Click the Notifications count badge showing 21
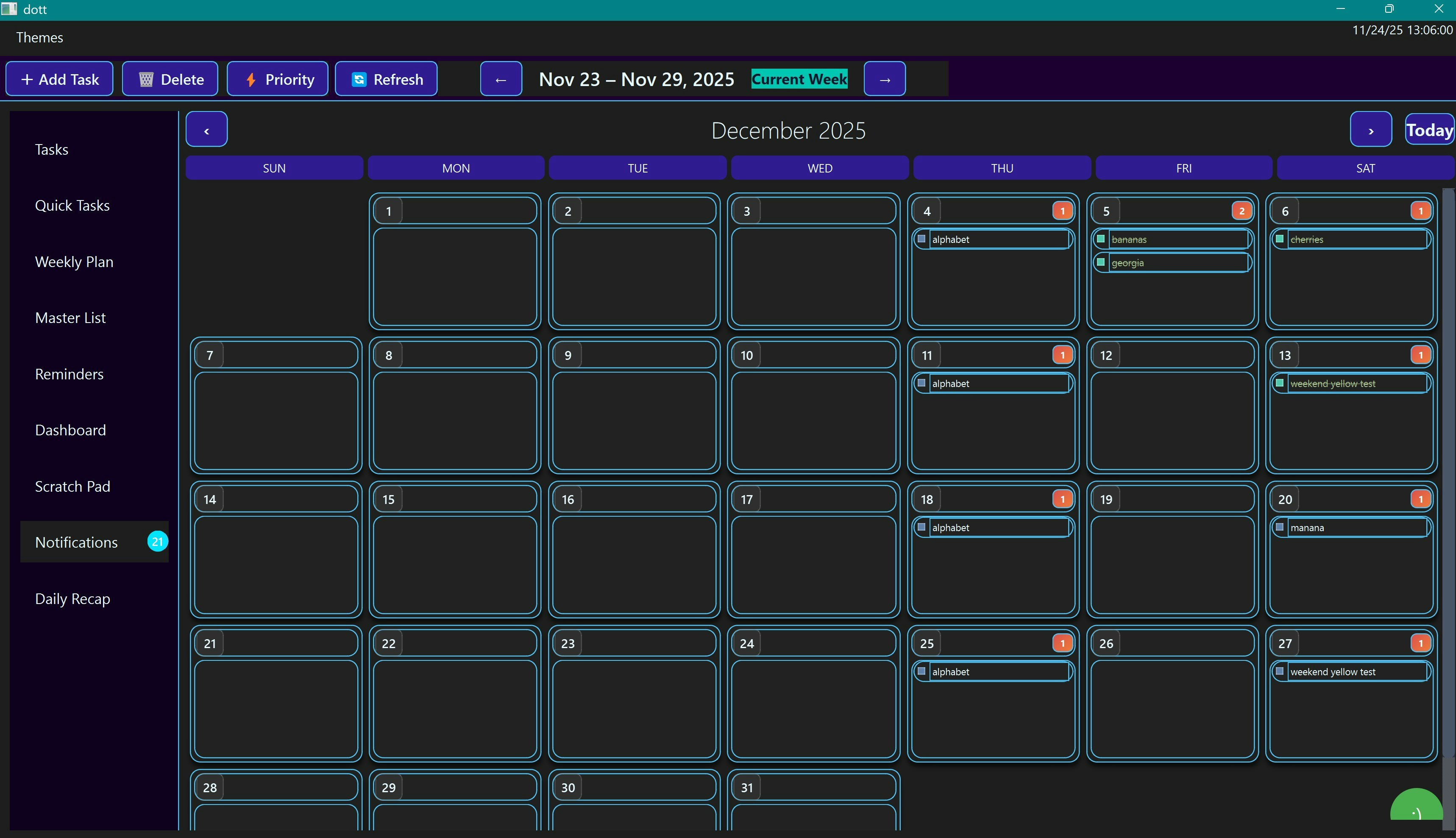The image size is (1456, 838). pyautogui.click(x=157, y=541)
